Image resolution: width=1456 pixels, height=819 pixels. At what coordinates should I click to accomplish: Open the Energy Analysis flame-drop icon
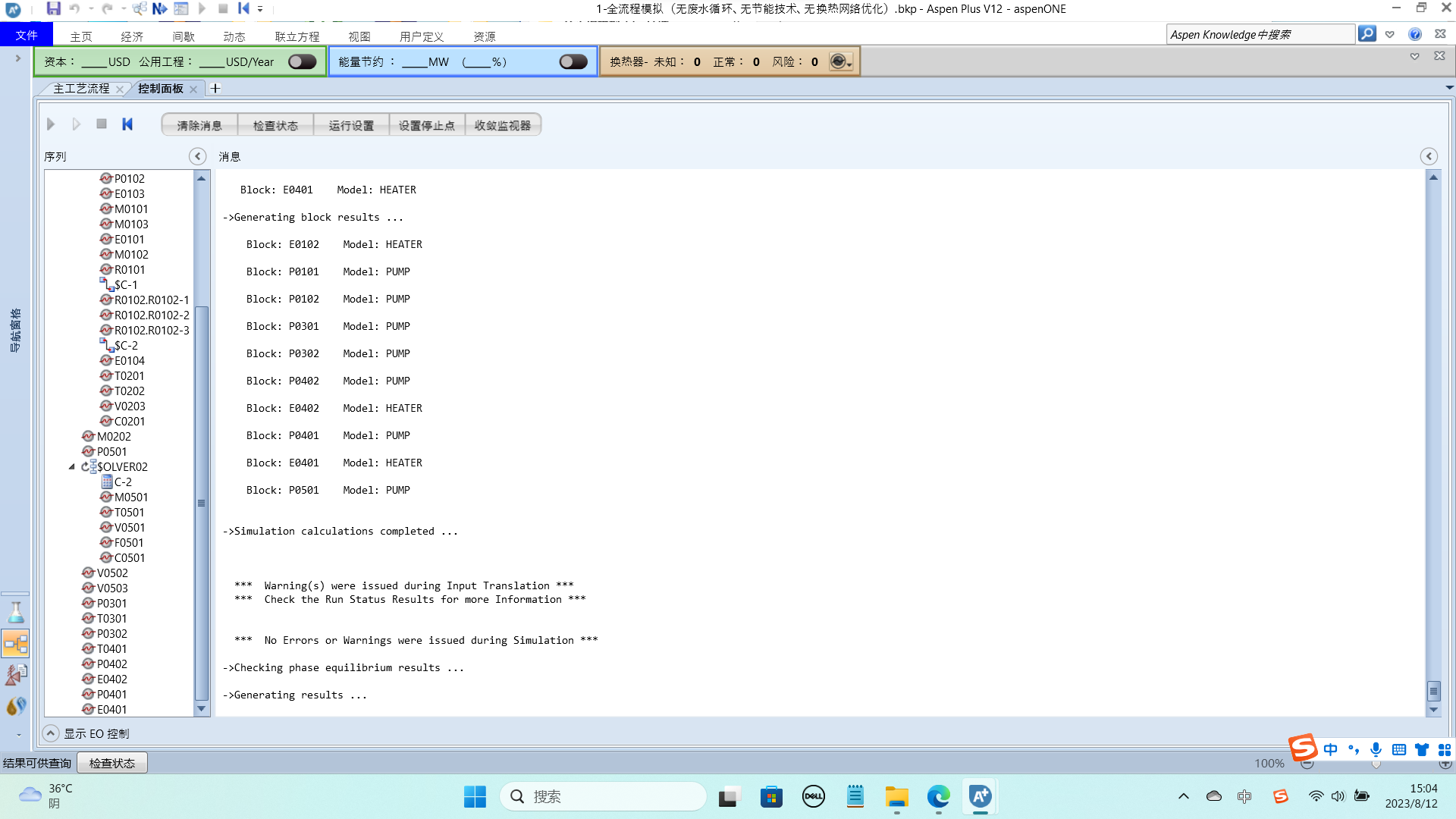click(x=16, y=706)
